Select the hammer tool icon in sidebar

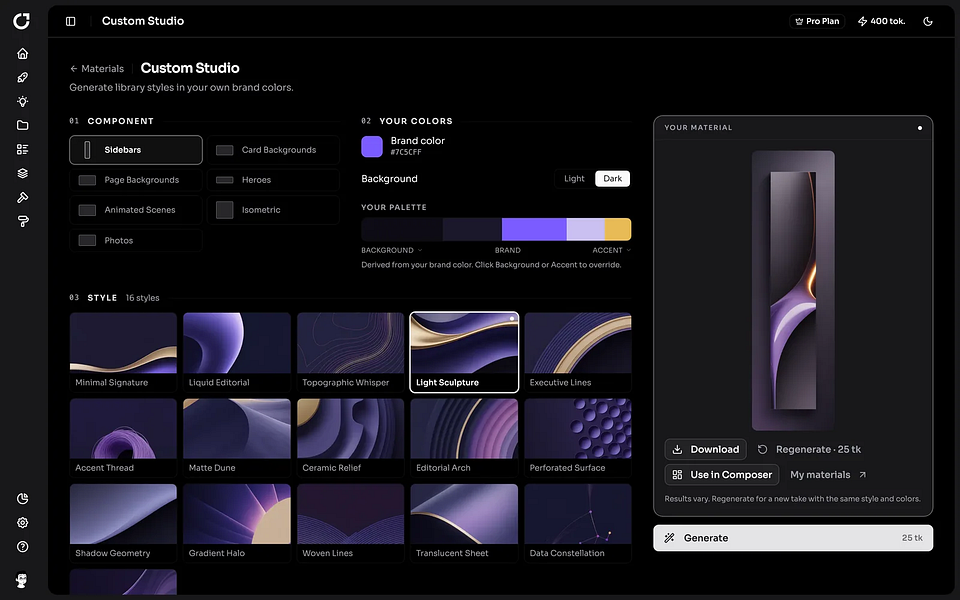(x=23, y=197)
